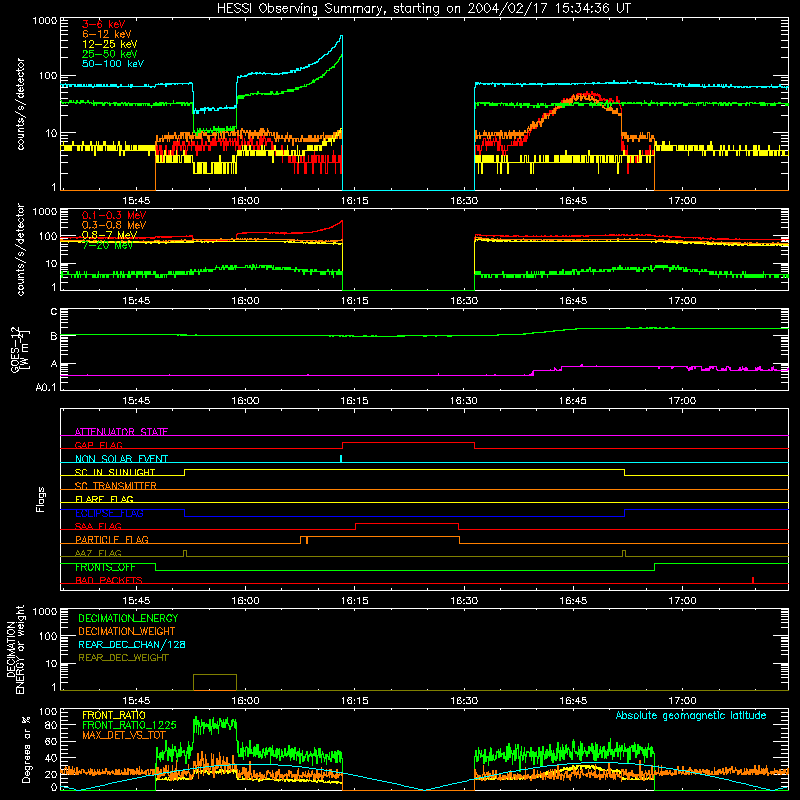Screen dimensions: 800x800
Task: Click the vertical Flags axis label
Action: tap(41, 499)
